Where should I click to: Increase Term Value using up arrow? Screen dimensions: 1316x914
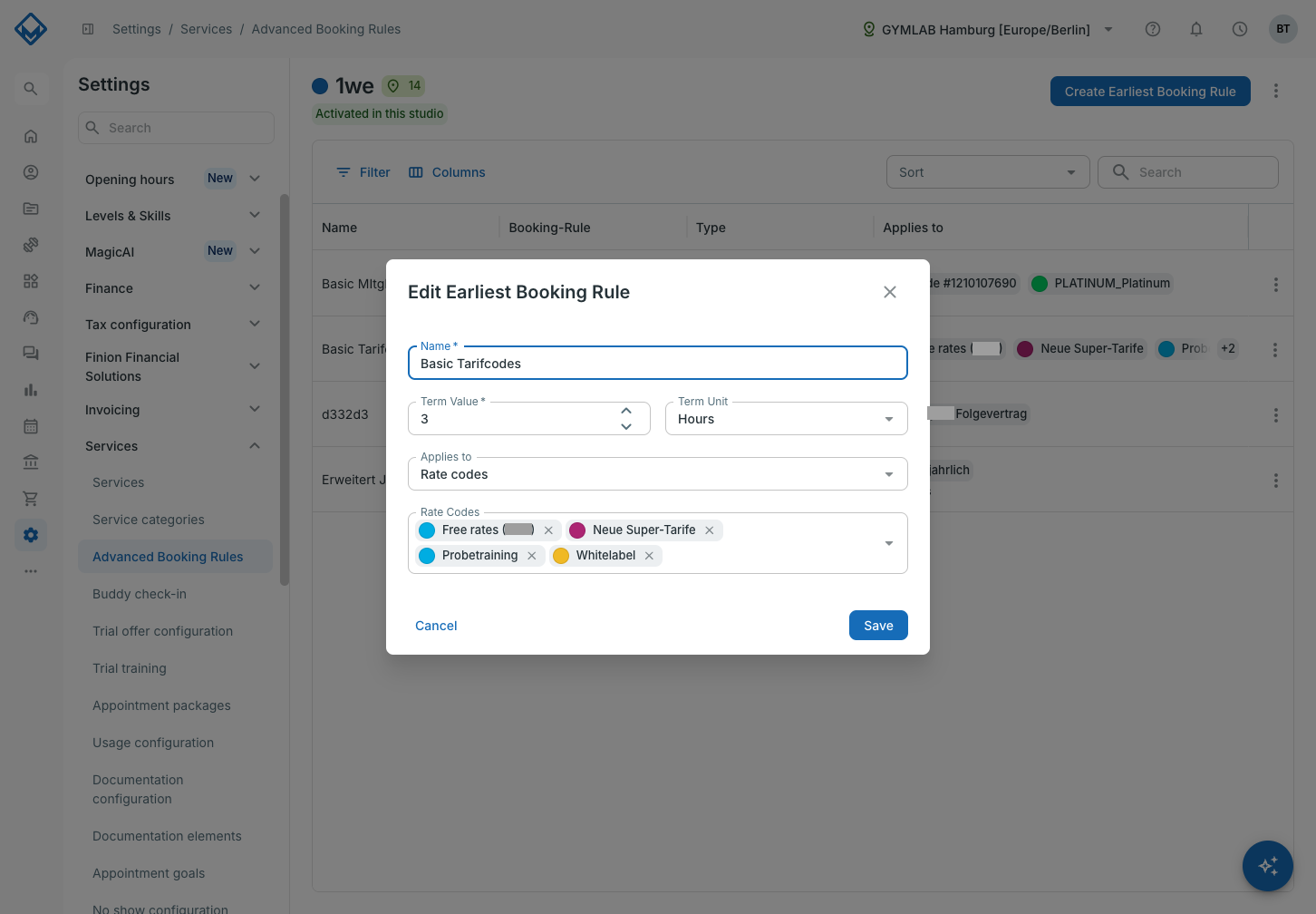point(626,412)
